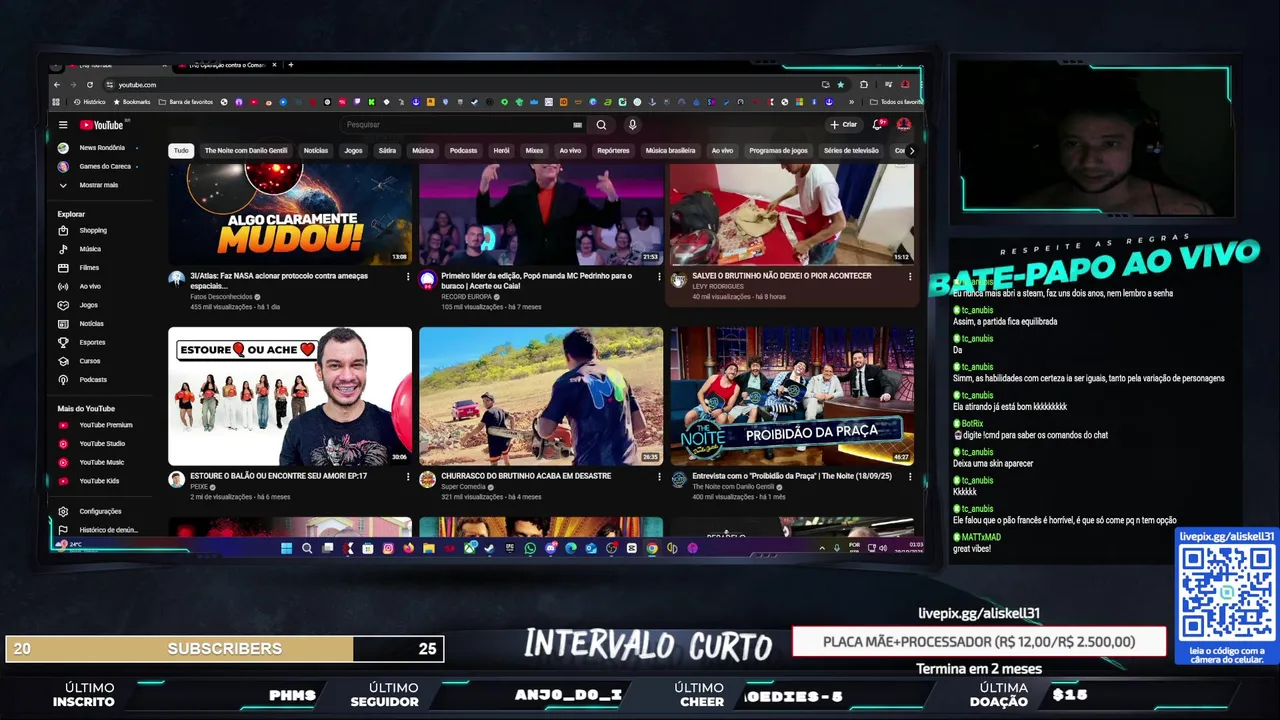The image size is (1280, 720).
Task: Open options menu for Estoure o Balão video
Action: click(408, 477)
